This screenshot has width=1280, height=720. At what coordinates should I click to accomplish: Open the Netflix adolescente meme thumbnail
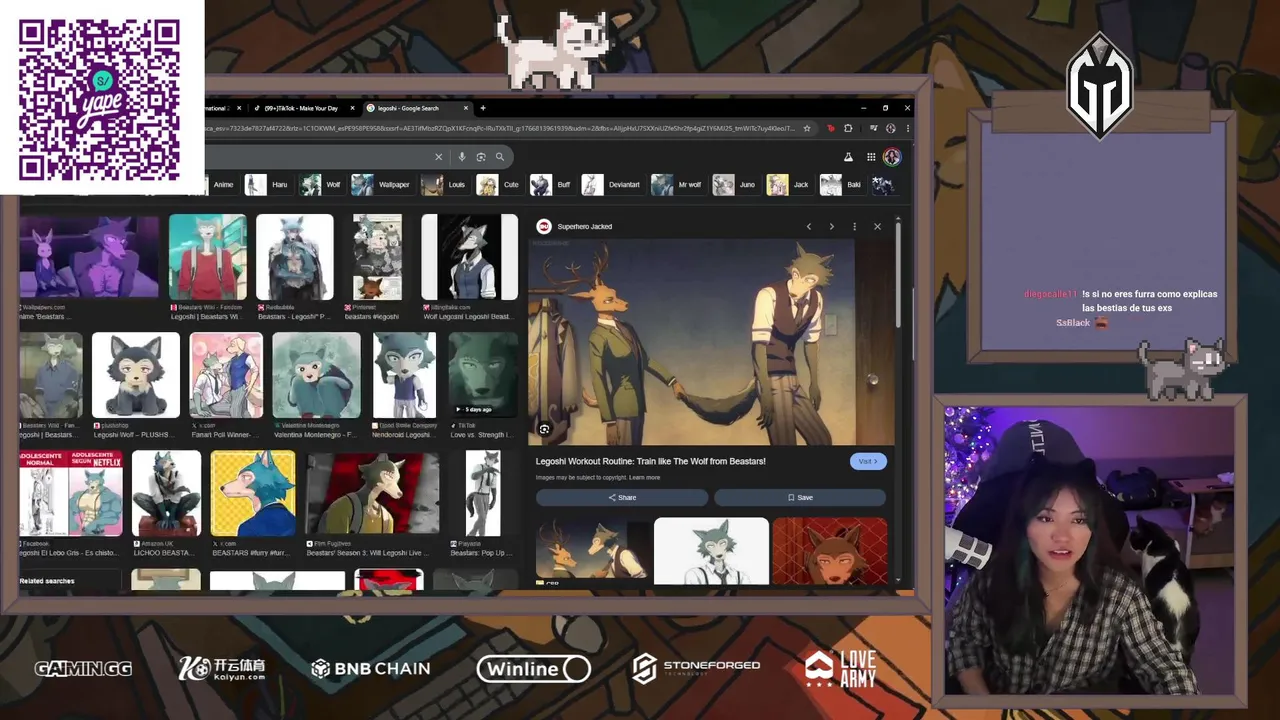(71, 493)
